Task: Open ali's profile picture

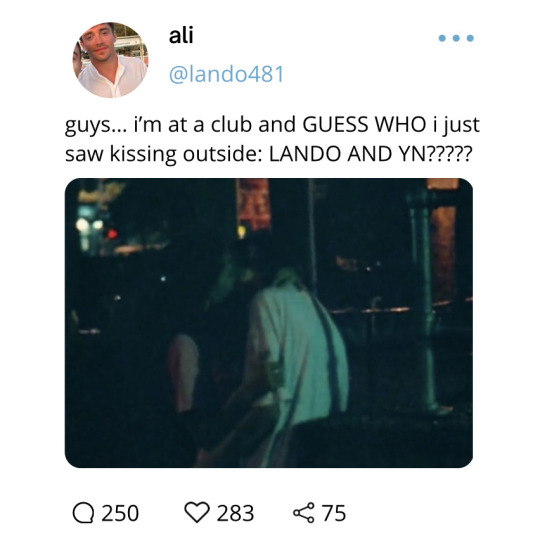Action: pos(110,60)
